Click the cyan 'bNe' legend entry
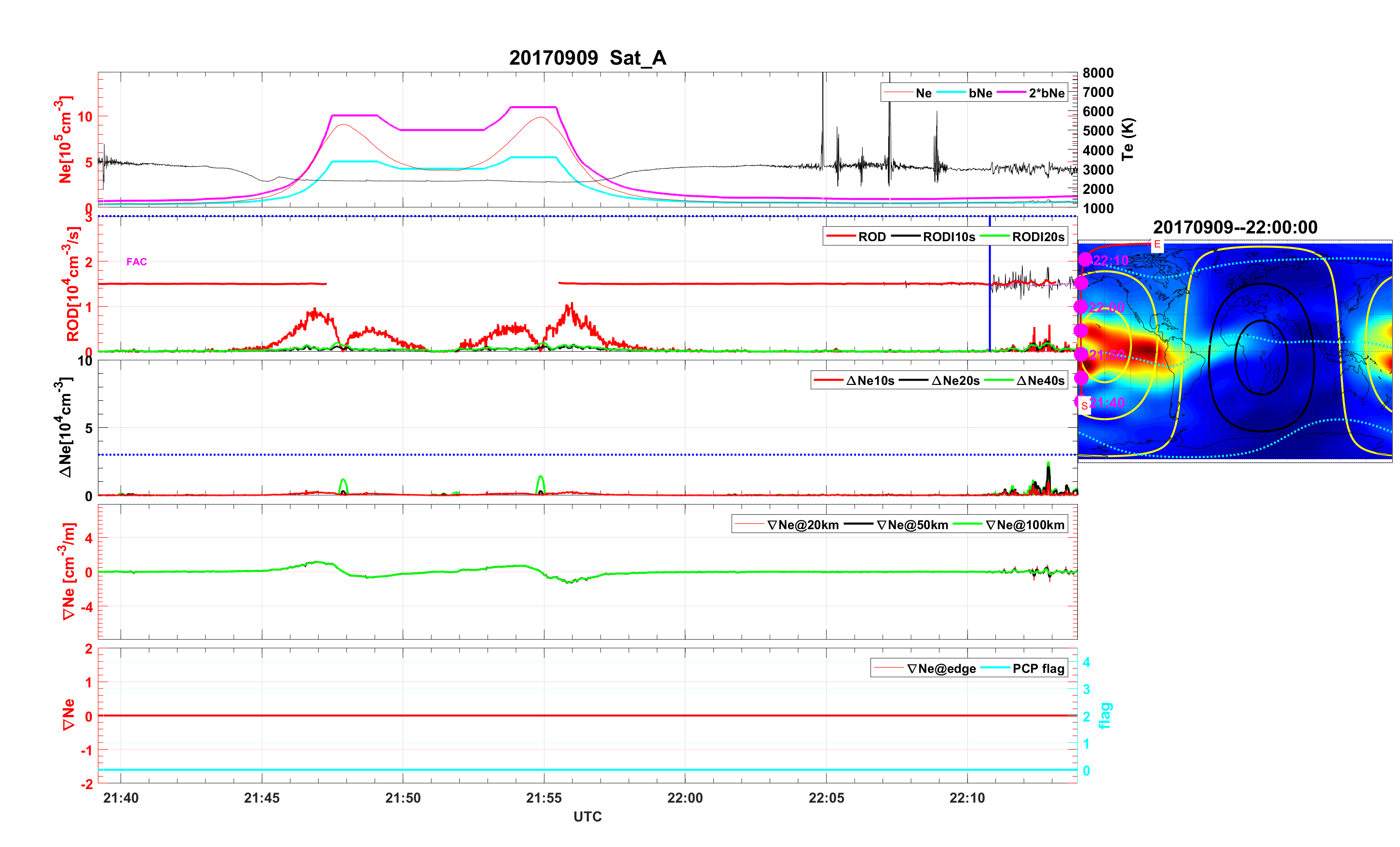This screenshot has width=1400, height=847. 980,93
